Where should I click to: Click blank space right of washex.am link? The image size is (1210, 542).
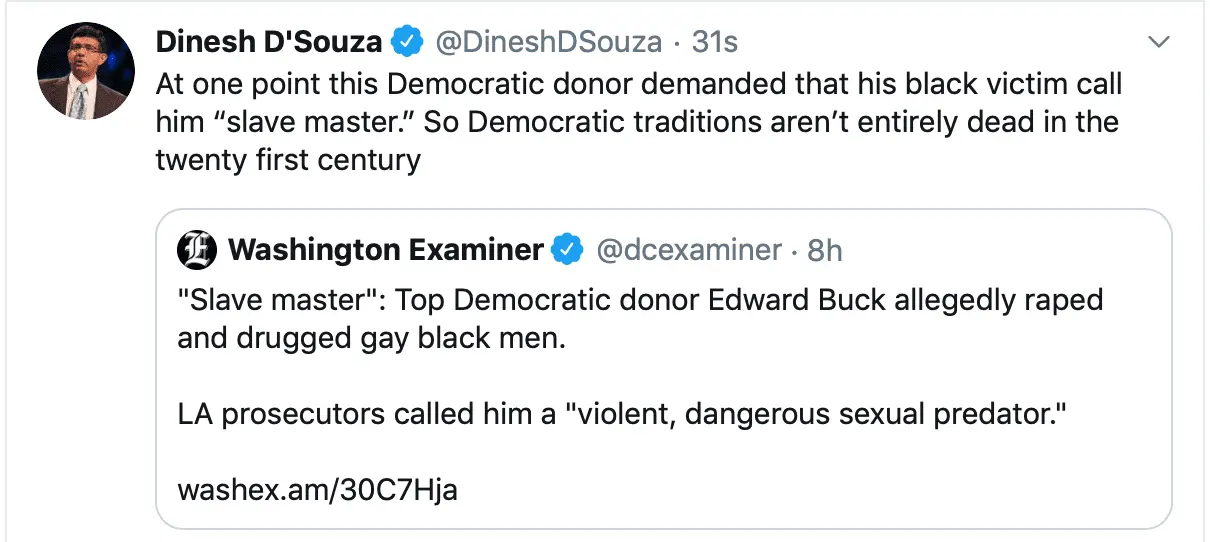click(800, 490)
